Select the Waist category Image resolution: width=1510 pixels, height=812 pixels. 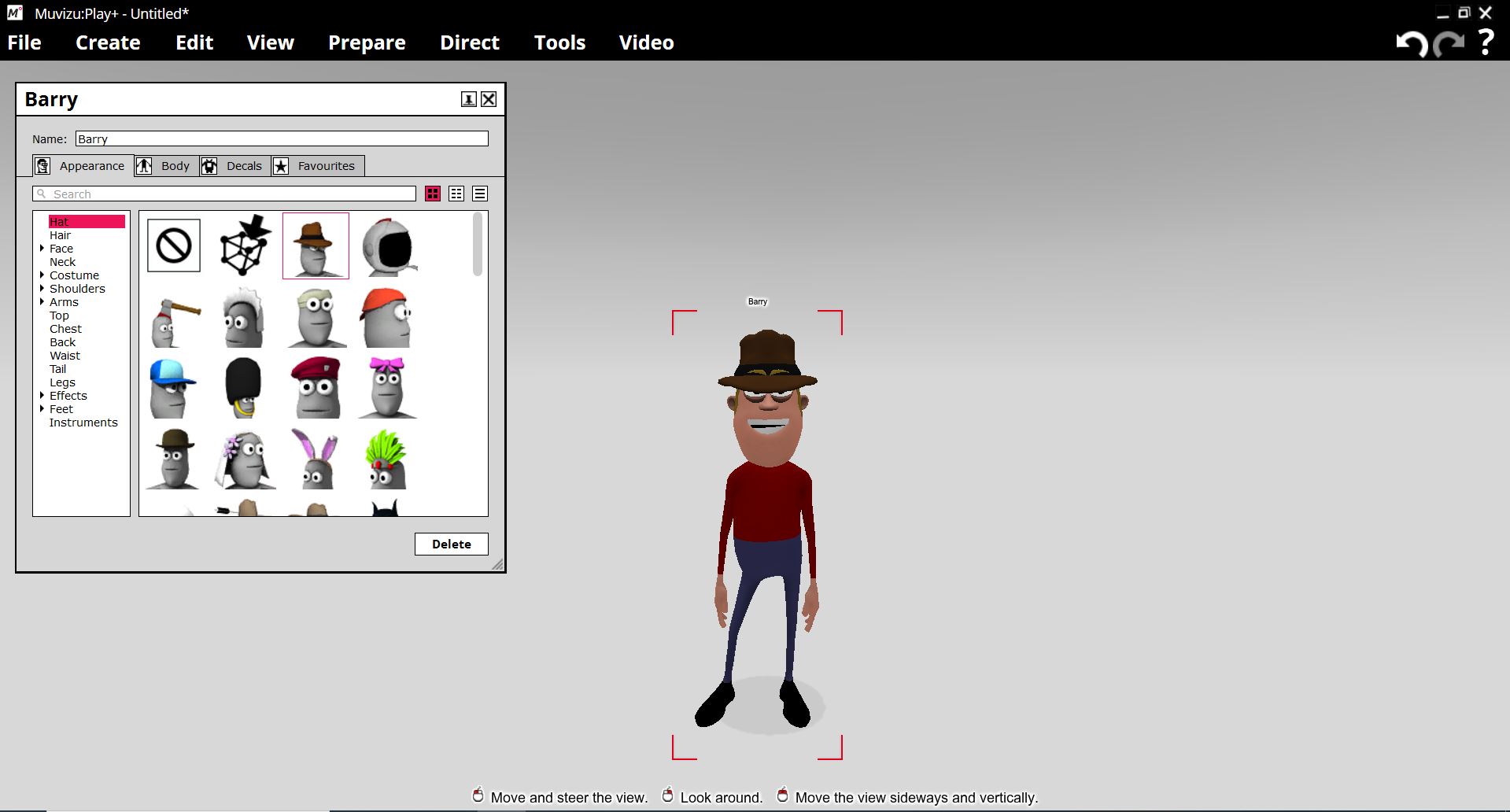pyautogui.click(x=65, y=356)
